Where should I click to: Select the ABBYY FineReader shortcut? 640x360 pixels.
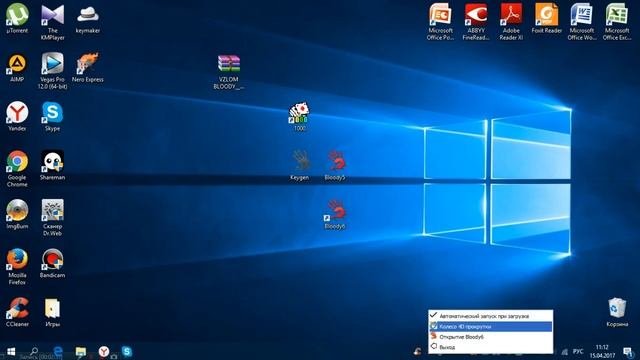[x=476, y=21]
